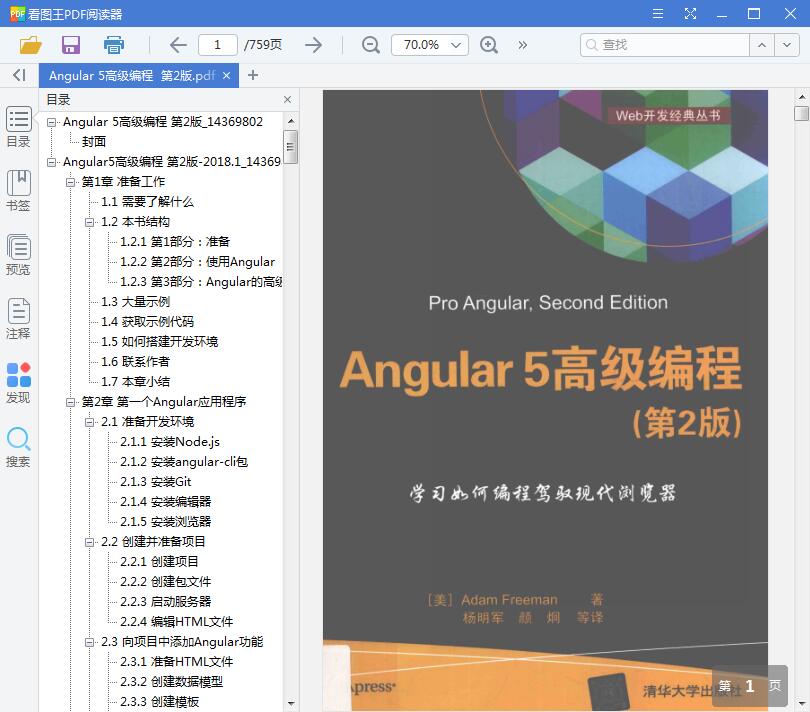Open a file with the folder icon
Viewport: 810px width, 712px height.
pos(30,45)
